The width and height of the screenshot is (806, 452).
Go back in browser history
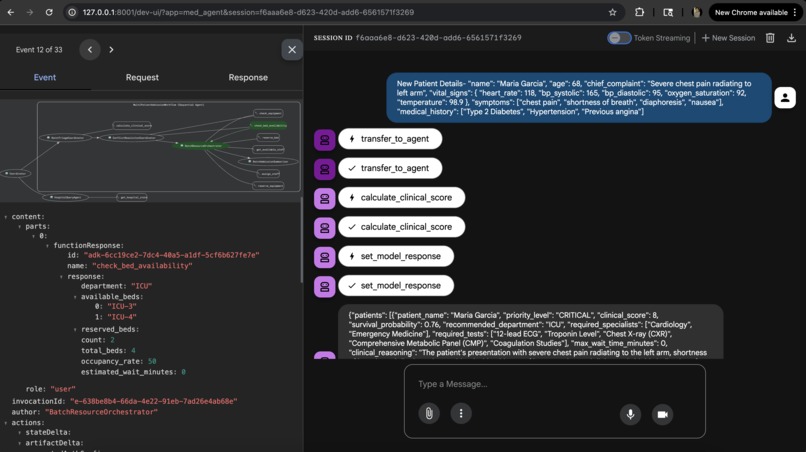[11, 12]
